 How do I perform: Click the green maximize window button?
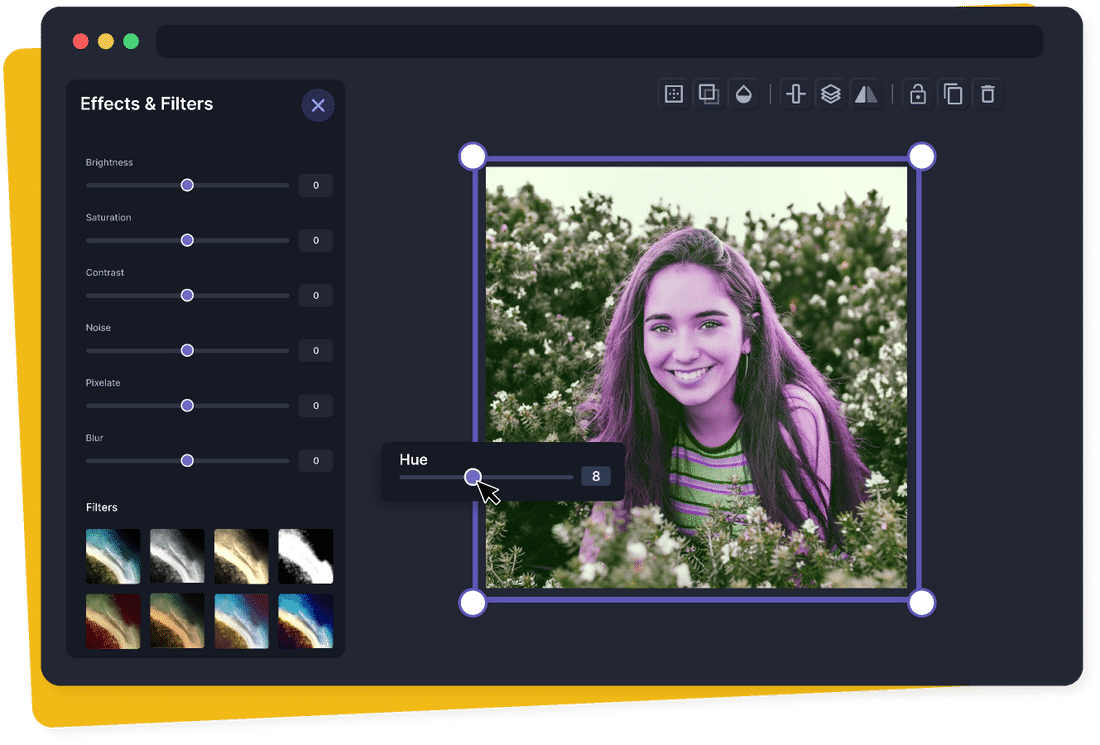[x=131, y=41]
